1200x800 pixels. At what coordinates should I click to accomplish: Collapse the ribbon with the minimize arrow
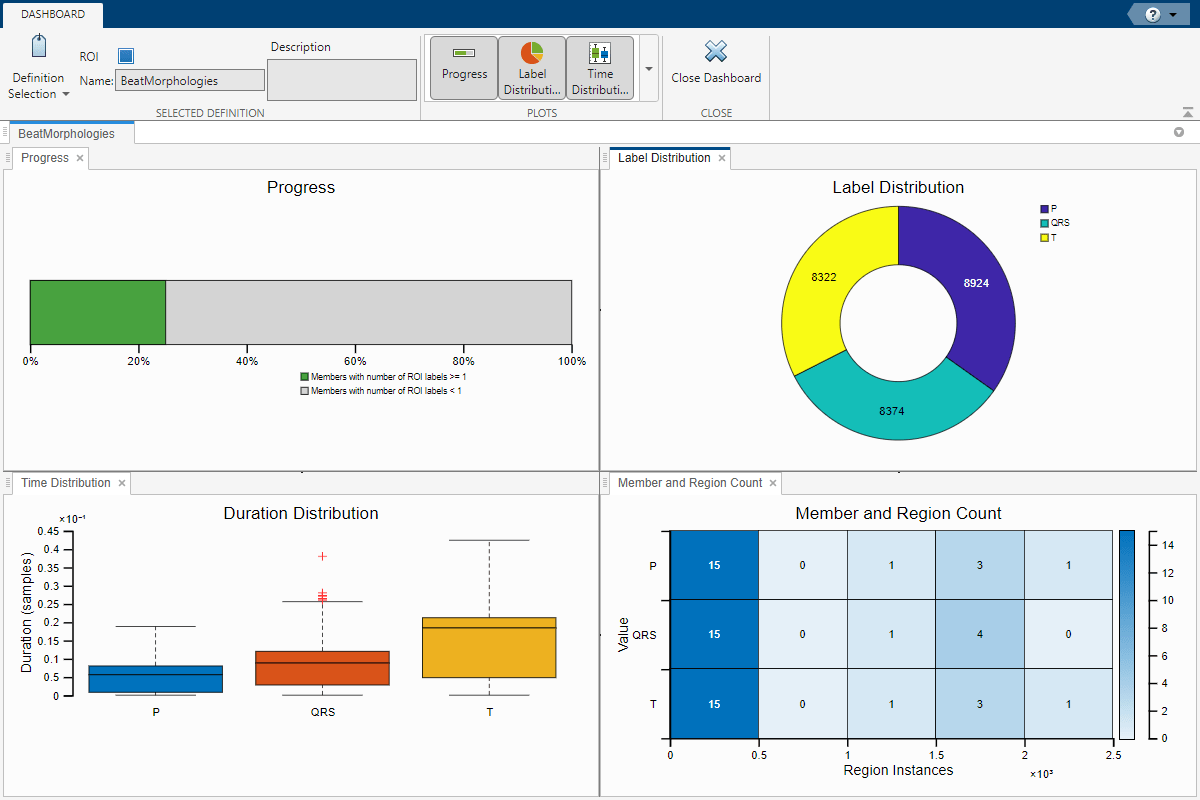(x=1188, y=111)
